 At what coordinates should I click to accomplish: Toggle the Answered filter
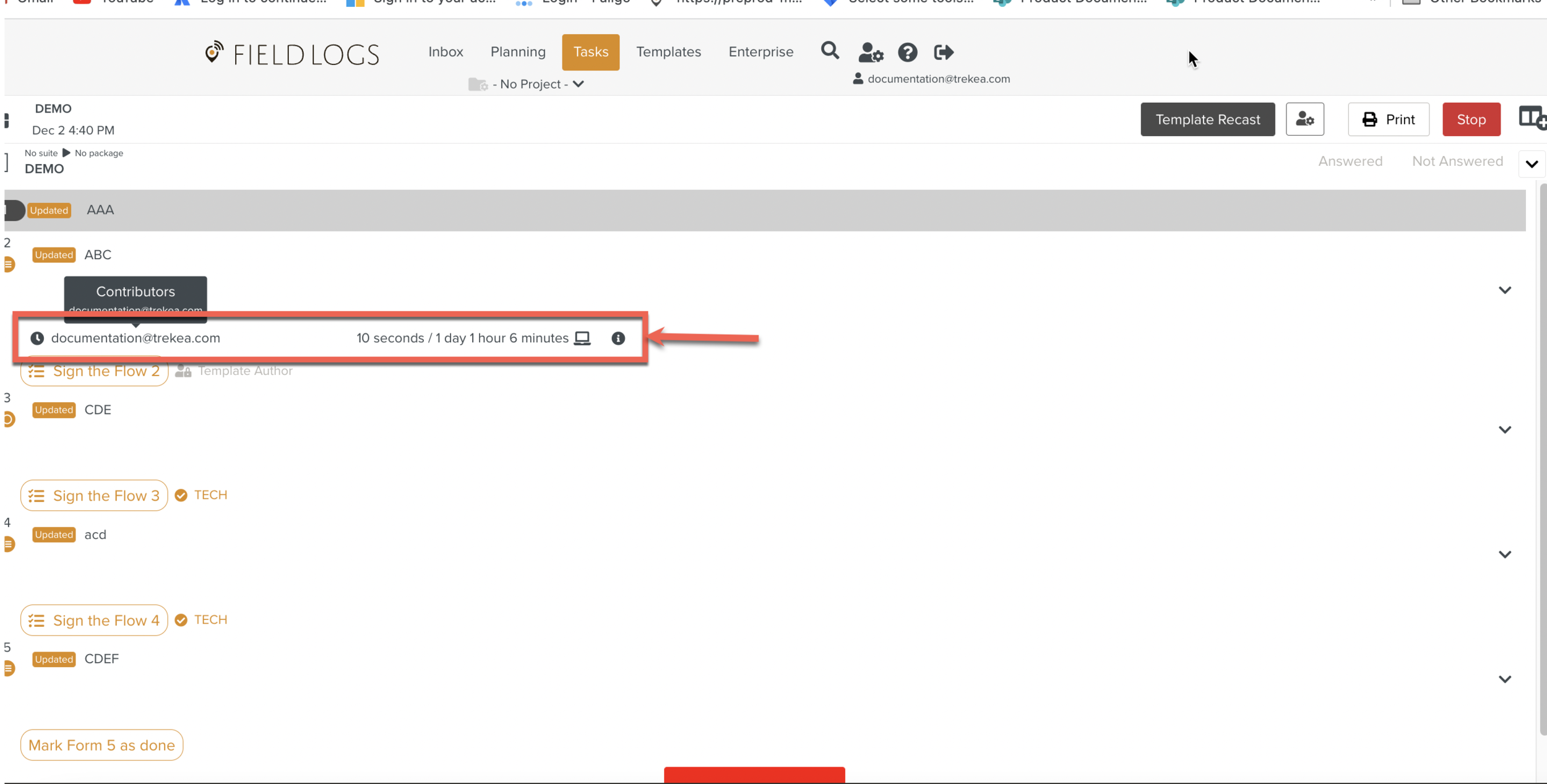[1350, 162]
